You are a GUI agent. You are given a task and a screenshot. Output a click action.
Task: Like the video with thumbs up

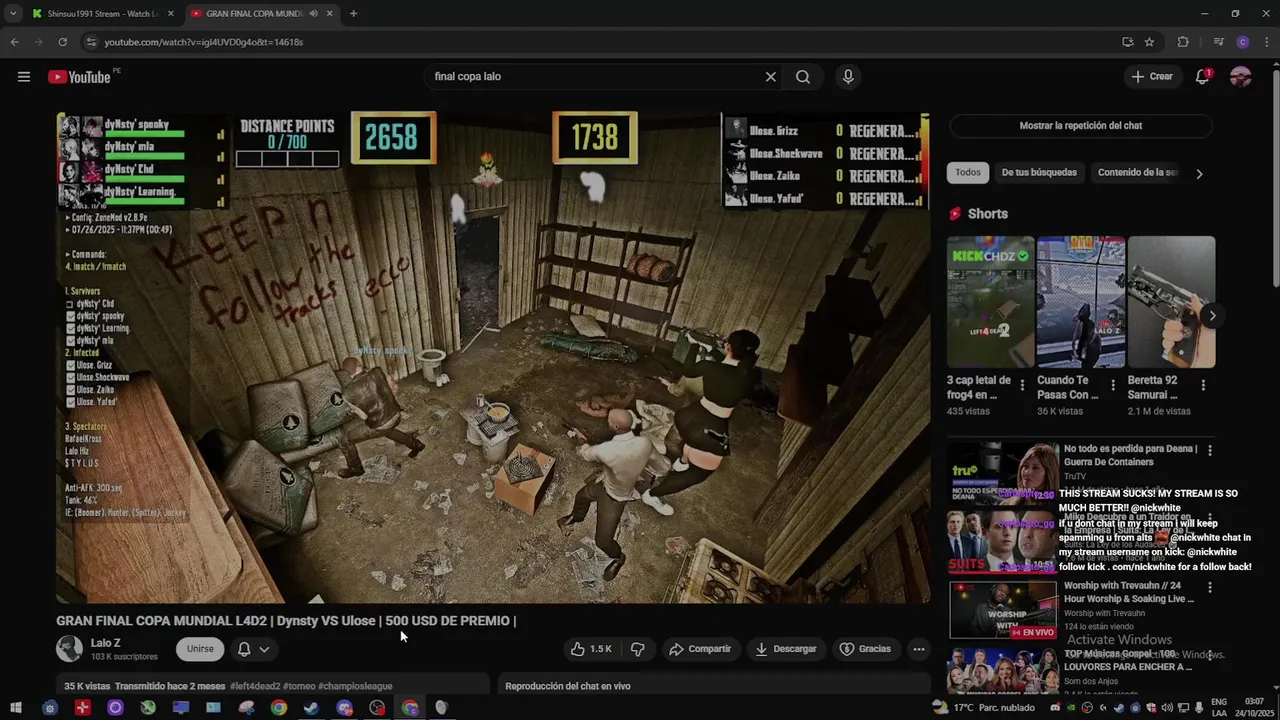[590, 649]
